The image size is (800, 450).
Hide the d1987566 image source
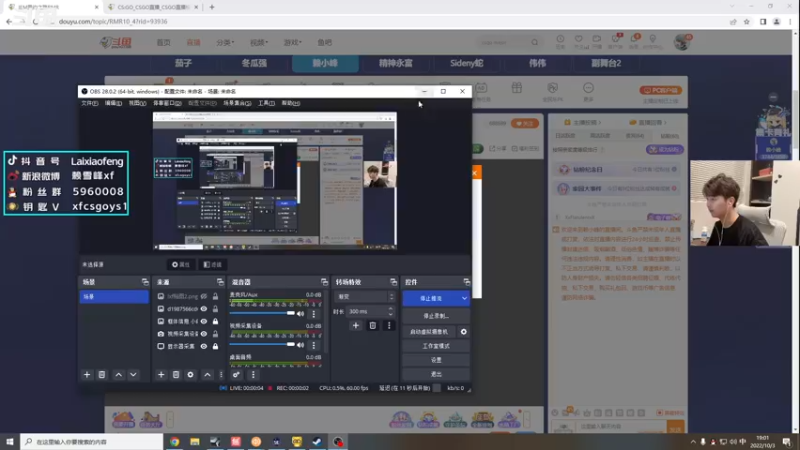click(x=204, y=309)
